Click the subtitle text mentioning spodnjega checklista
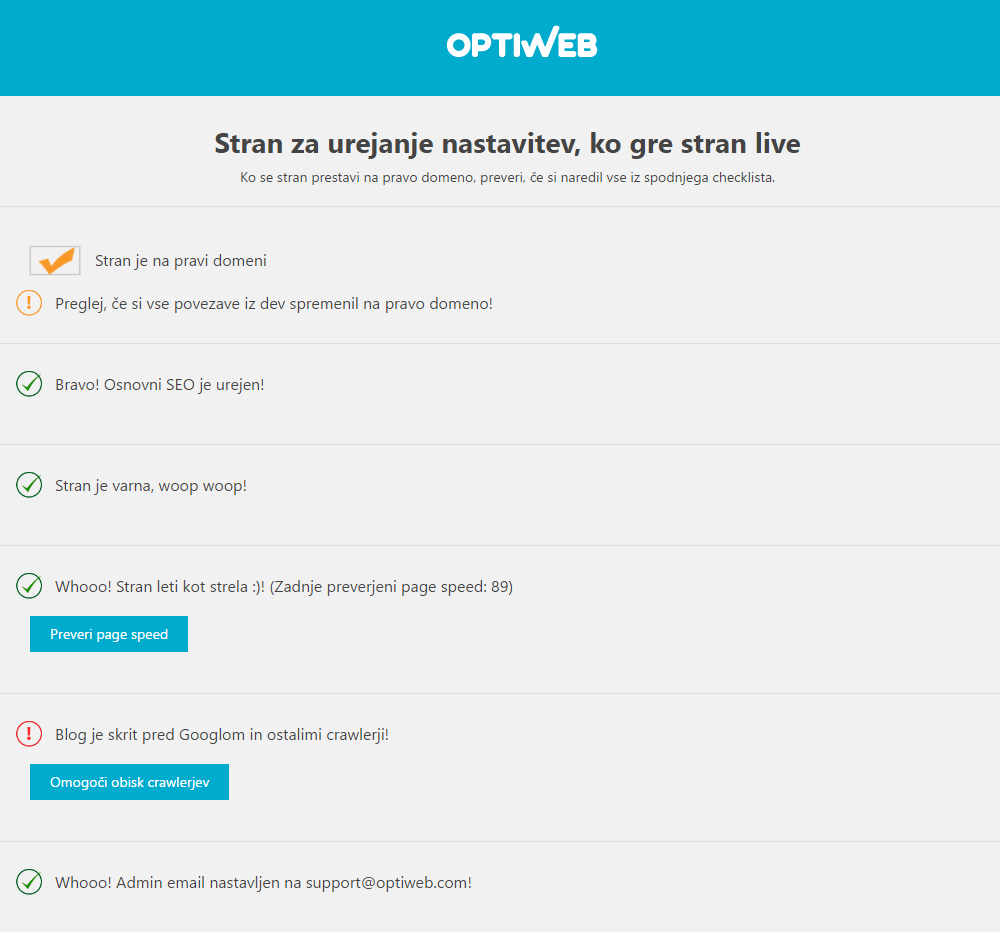The height and width of the screenshot is (932, 1000). click(507, 178)
